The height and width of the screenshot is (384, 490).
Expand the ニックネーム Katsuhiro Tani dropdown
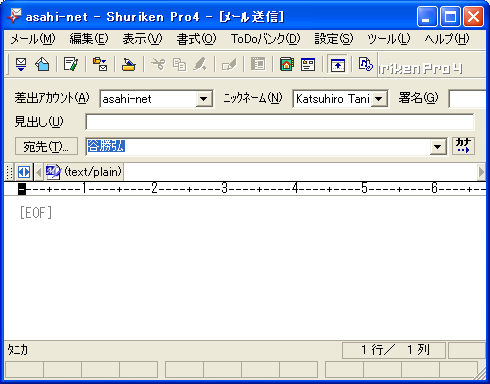(x=378, y=99)
